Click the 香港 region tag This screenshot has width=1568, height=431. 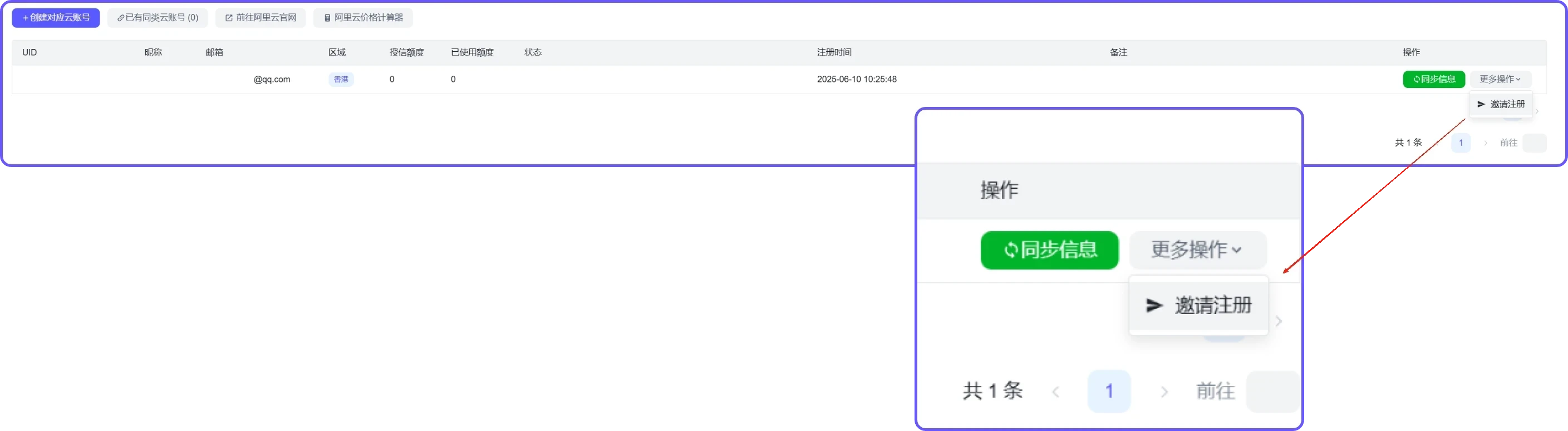[x=341, y=79]
